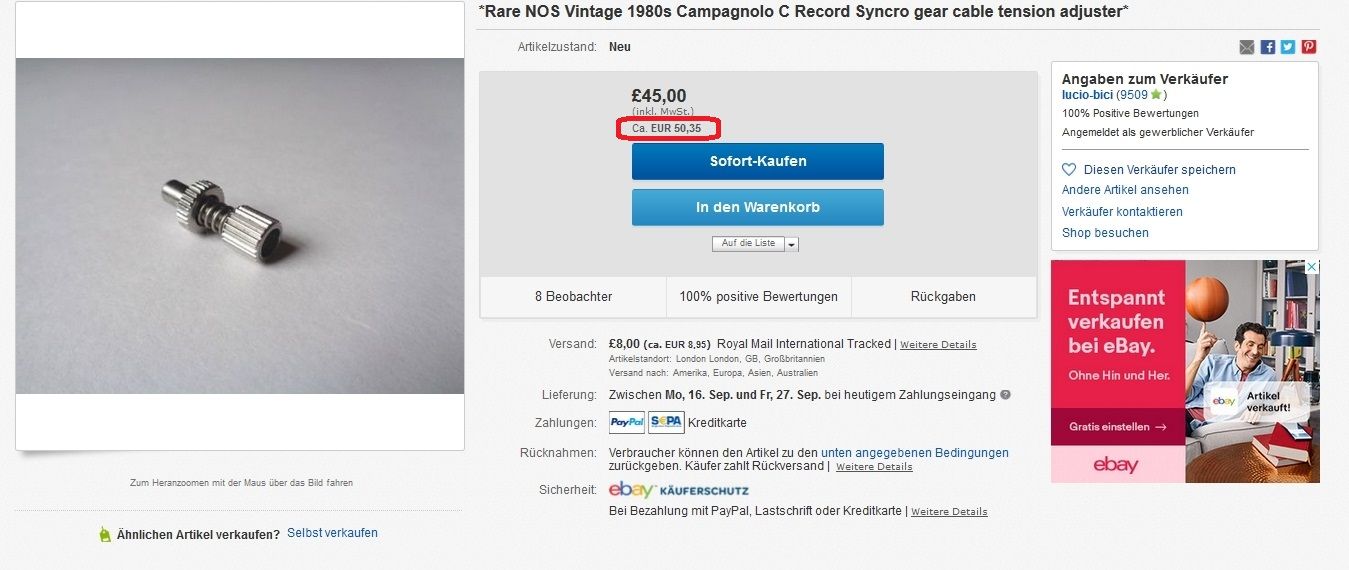Click the product image of cable adjuster
Viewport: 1349px width, 570px height.
pos(240,226)
